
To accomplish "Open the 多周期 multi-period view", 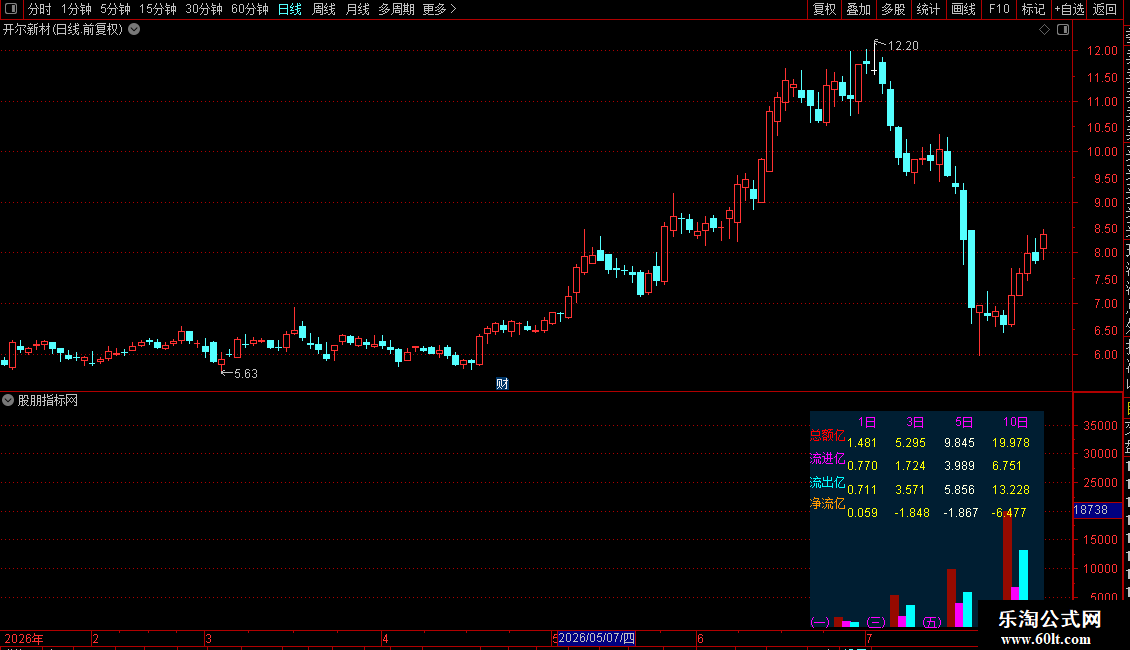I will [x=396, y=9].
